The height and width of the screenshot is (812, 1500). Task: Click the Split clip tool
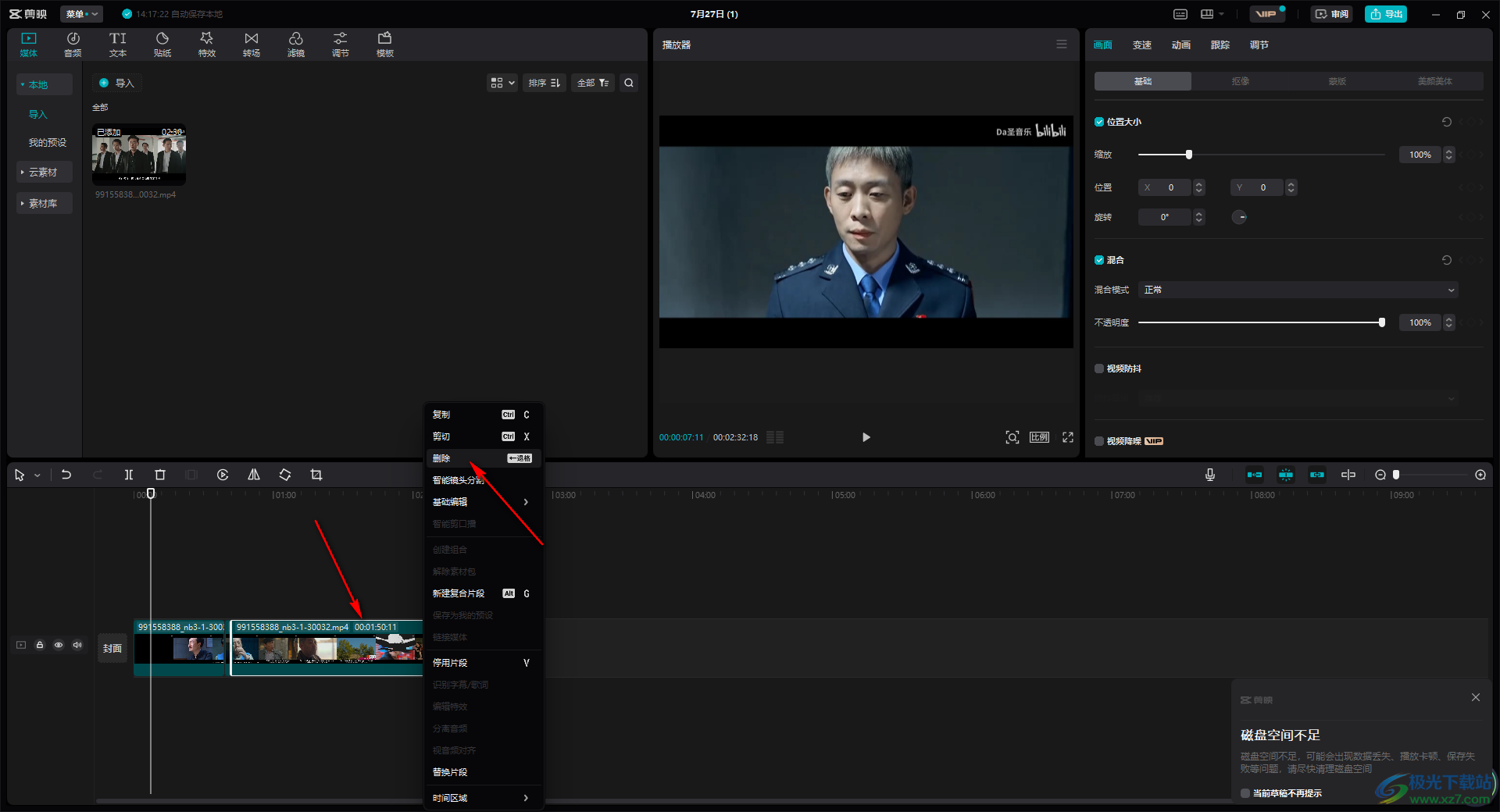[129, 475]
